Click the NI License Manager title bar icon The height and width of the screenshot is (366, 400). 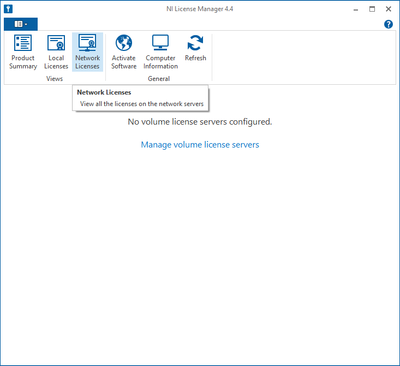coord(8,9)
